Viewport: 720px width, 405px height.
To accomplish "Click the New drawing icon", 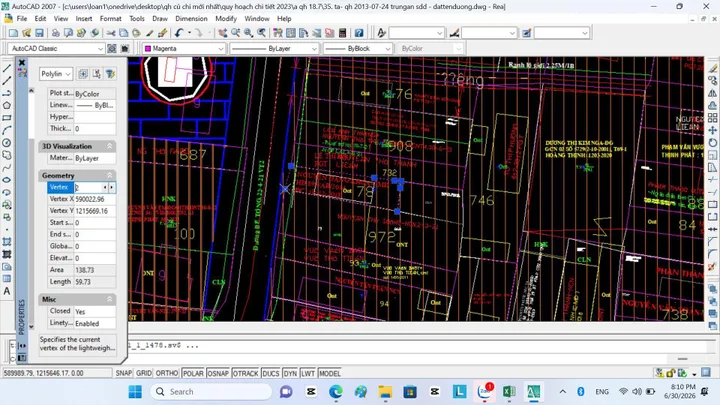I will [13, 33].
